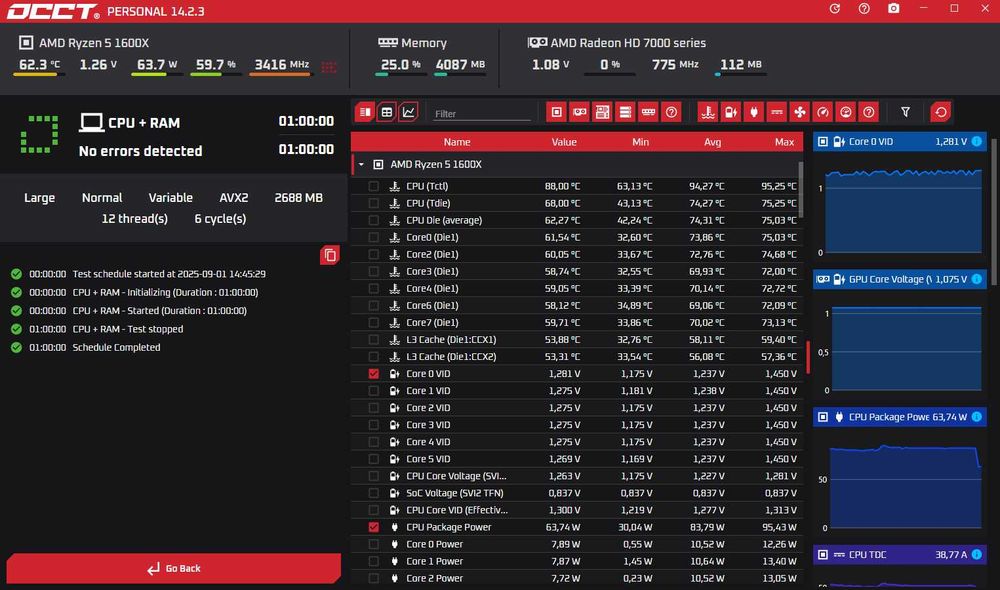The height and width of the screenshot is (590, 1000).
Task: Click the refresh icon in title bar
Action: tap(834, 8)
